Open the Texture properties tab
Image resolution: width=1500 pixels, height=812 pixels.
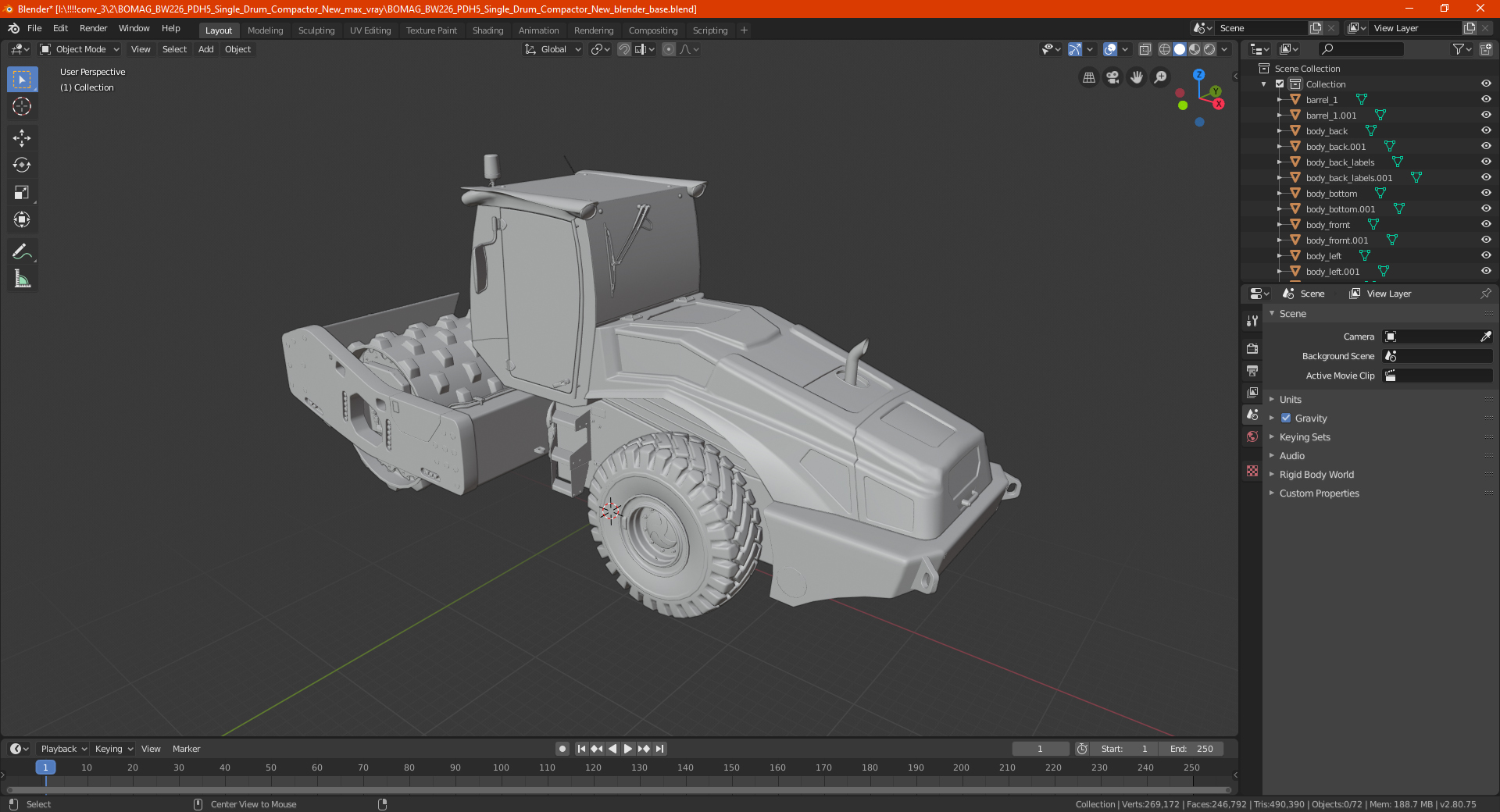[1252, 471]
